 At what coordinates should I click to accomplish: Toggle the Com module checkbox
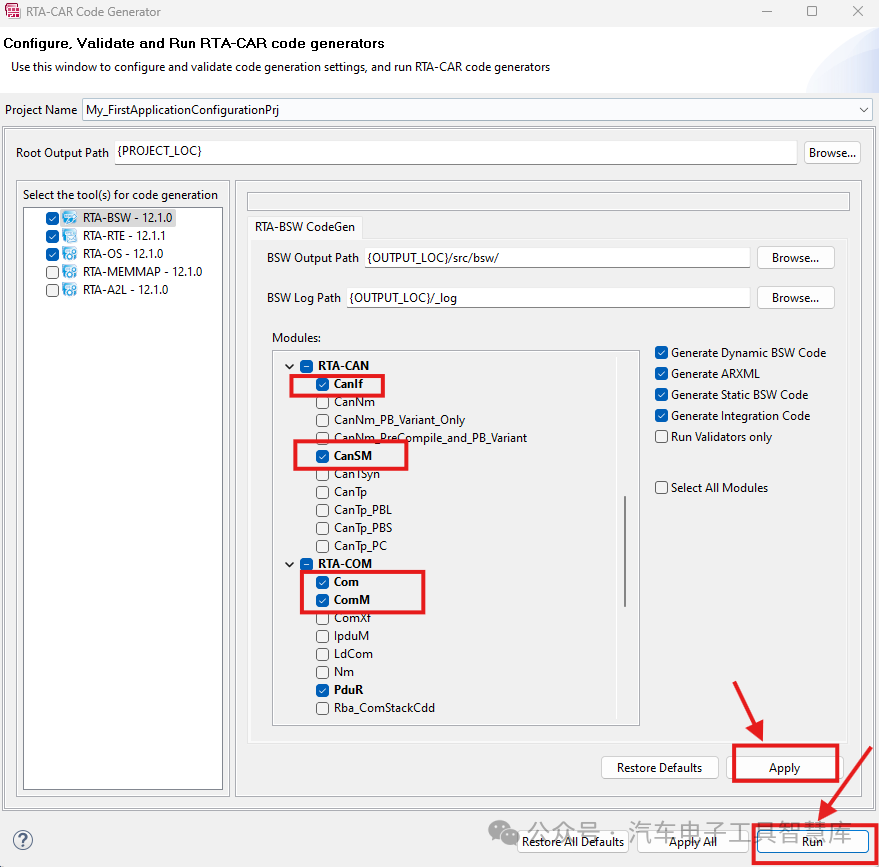322,582
